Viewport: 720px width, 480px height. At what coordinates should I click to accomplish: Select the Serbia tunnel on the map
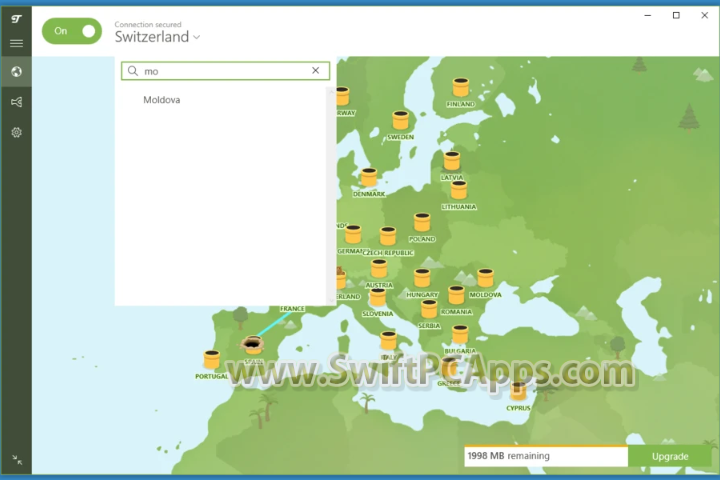429,309
